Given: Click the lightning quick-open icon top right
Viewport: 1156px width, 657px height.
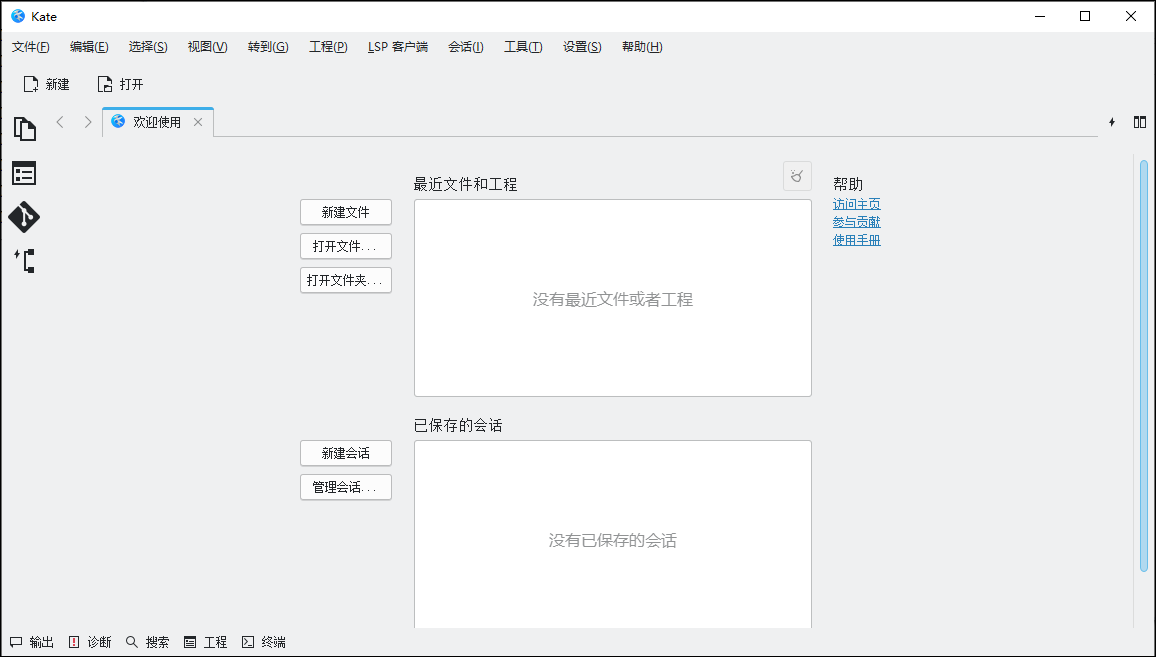Looking at the screenshot, I should tap(1112, 121).
